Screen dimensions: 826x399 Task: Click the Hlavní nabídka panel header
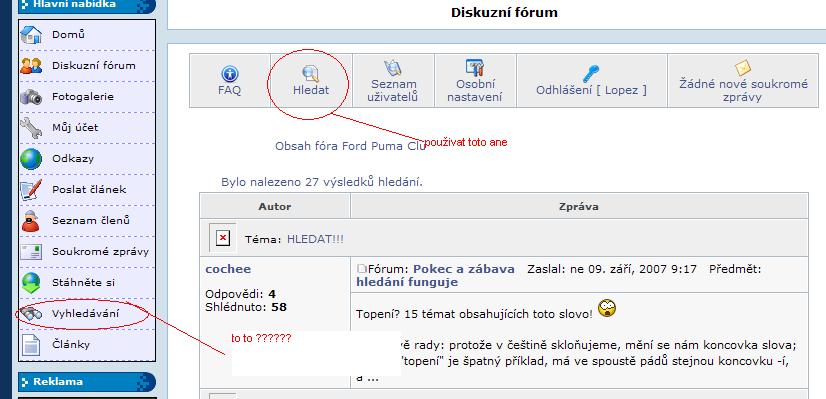87,5
